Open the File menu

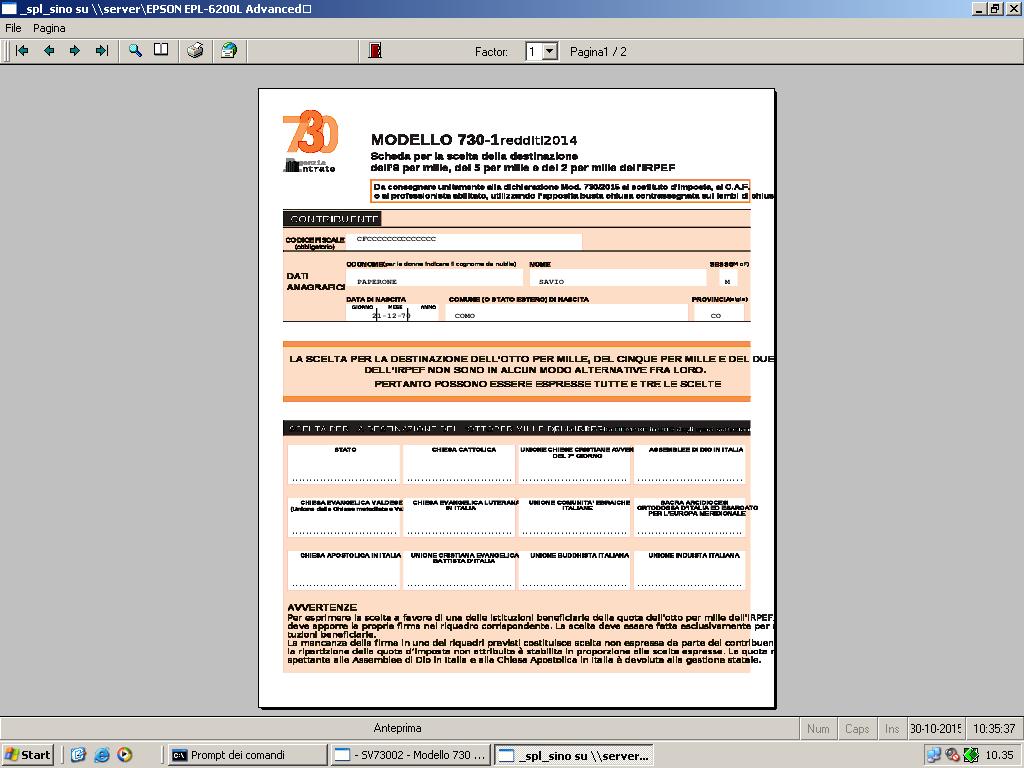coord(13,28)
